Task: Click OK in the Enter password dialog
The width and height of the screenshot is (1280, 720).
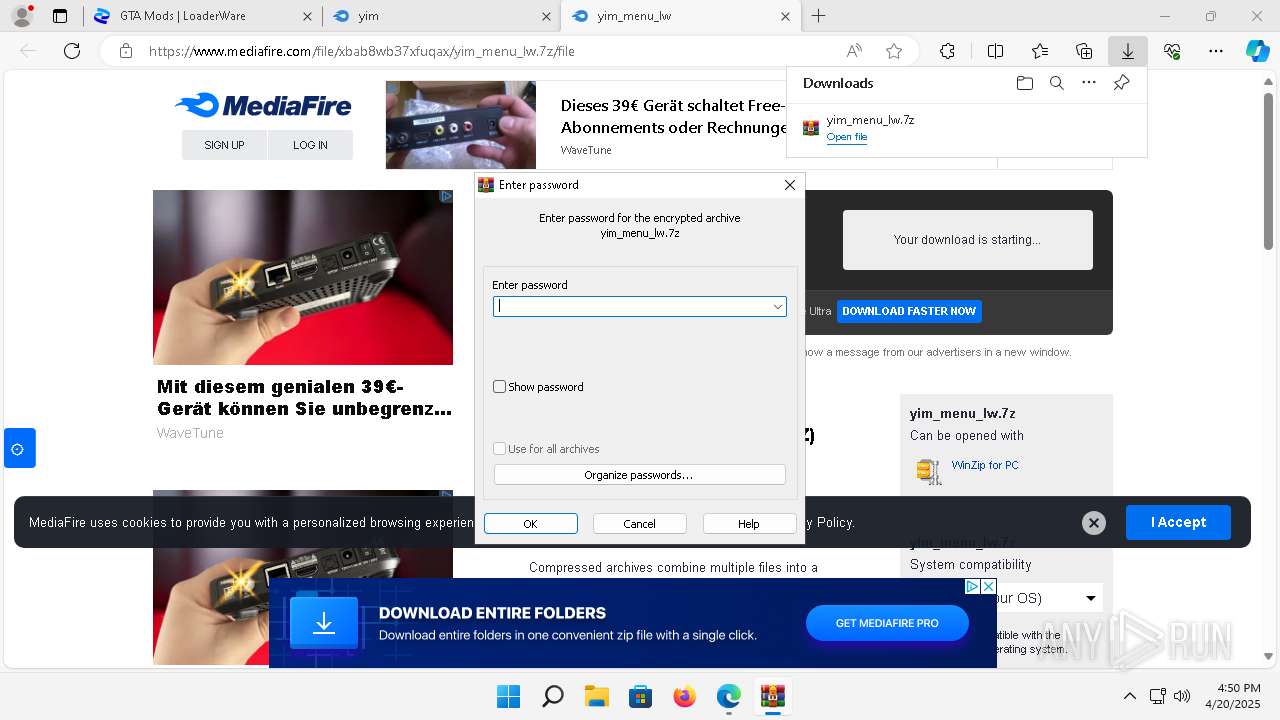Action: [x=530, y=524]
